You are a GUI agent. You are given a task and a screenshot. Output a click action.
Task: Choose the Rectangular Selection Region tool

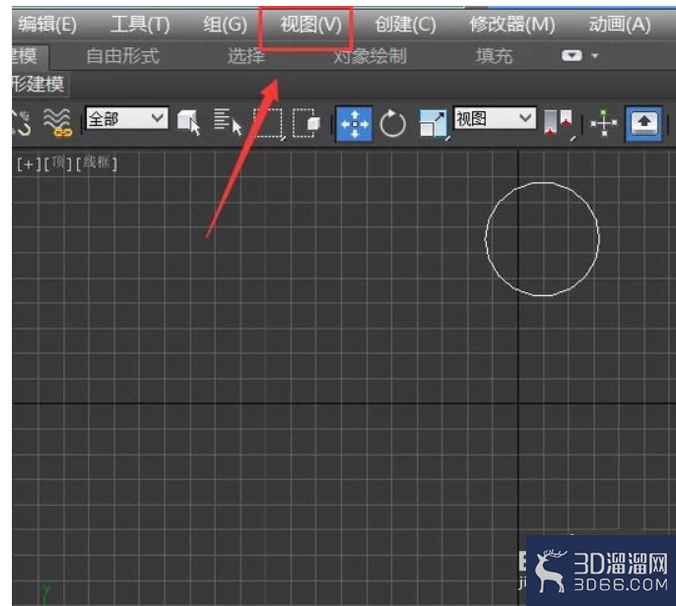point(269,123)
